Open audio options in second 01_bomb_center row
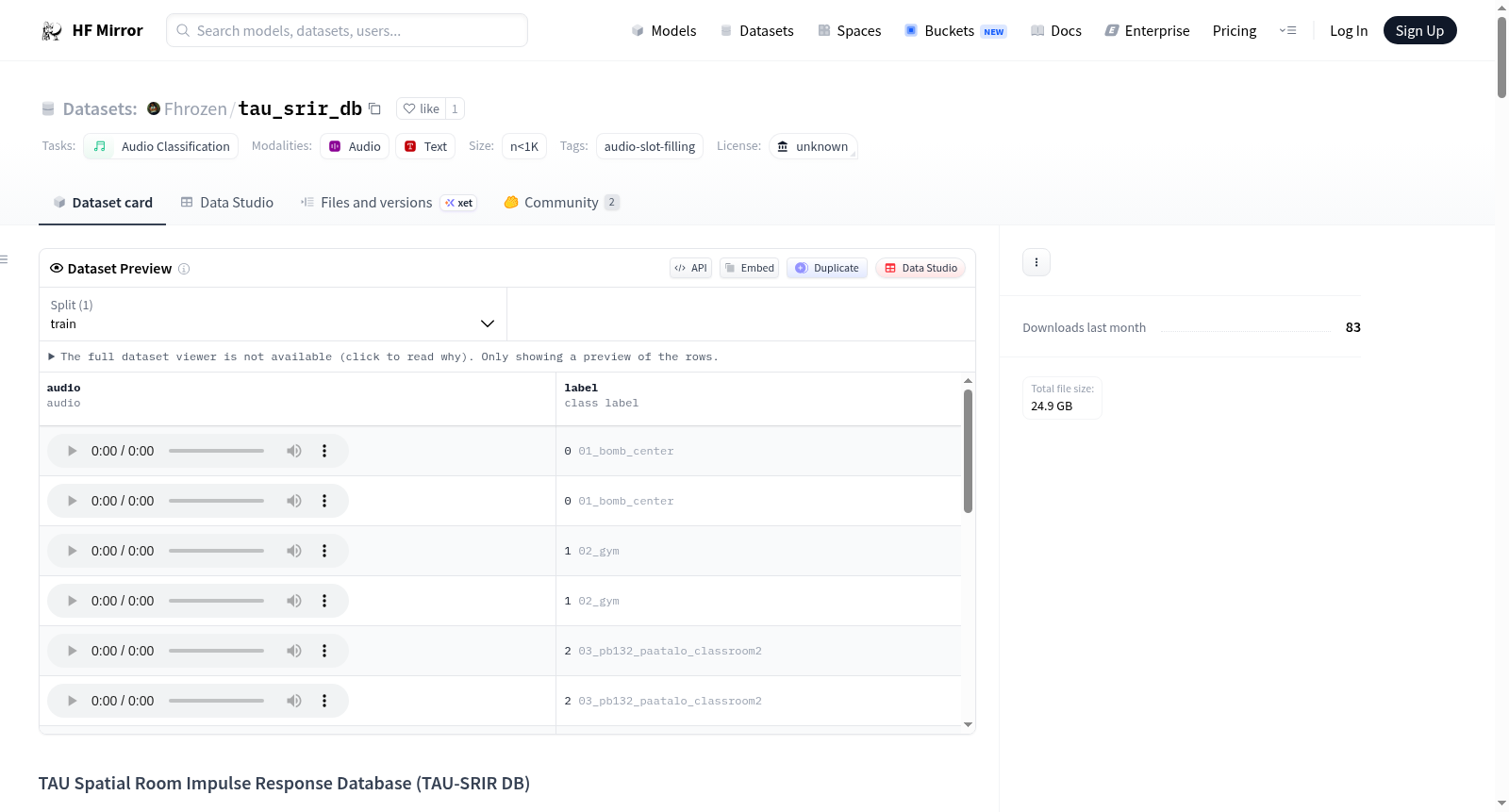This screenshot has height=812, width=1509. coord(324,501)
